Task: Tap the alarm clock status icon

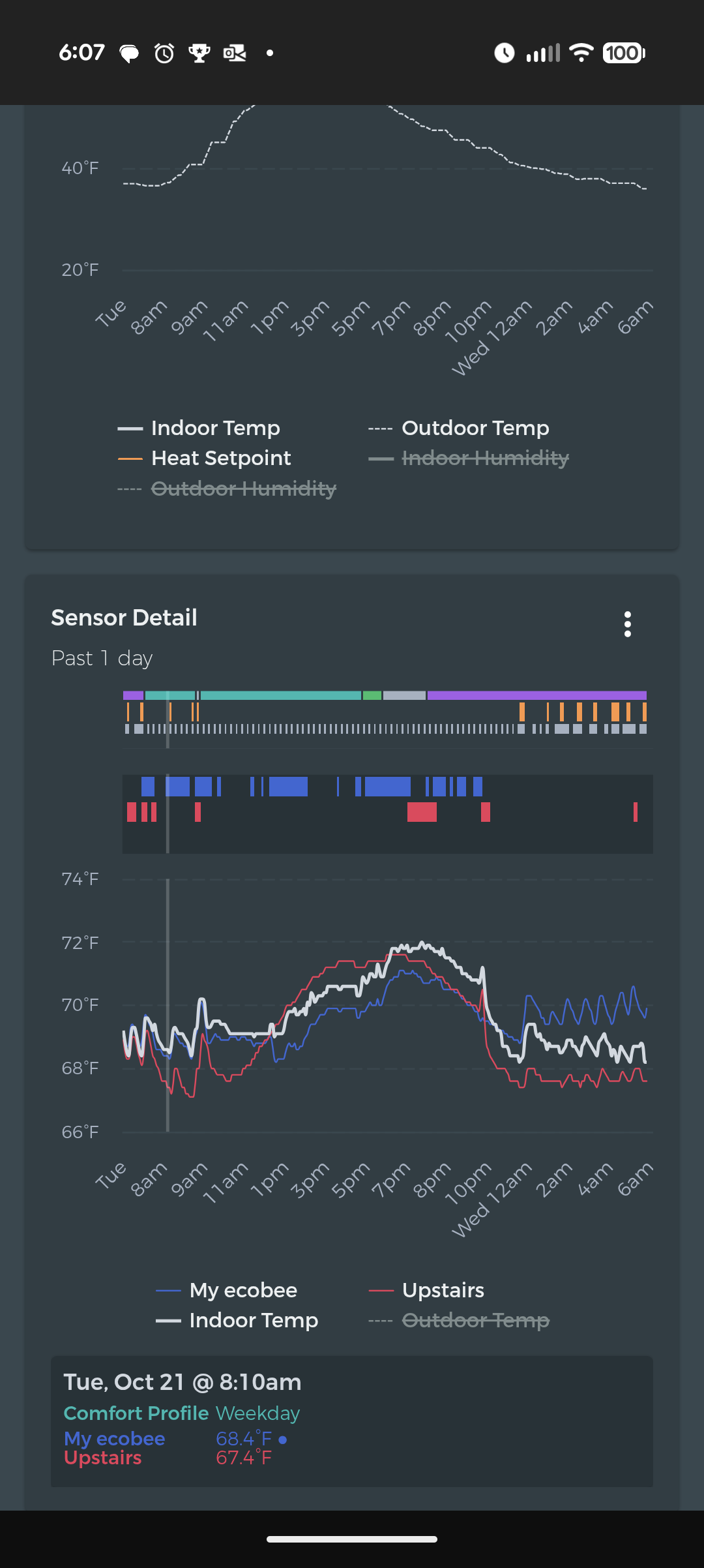Action: (164, 53)
